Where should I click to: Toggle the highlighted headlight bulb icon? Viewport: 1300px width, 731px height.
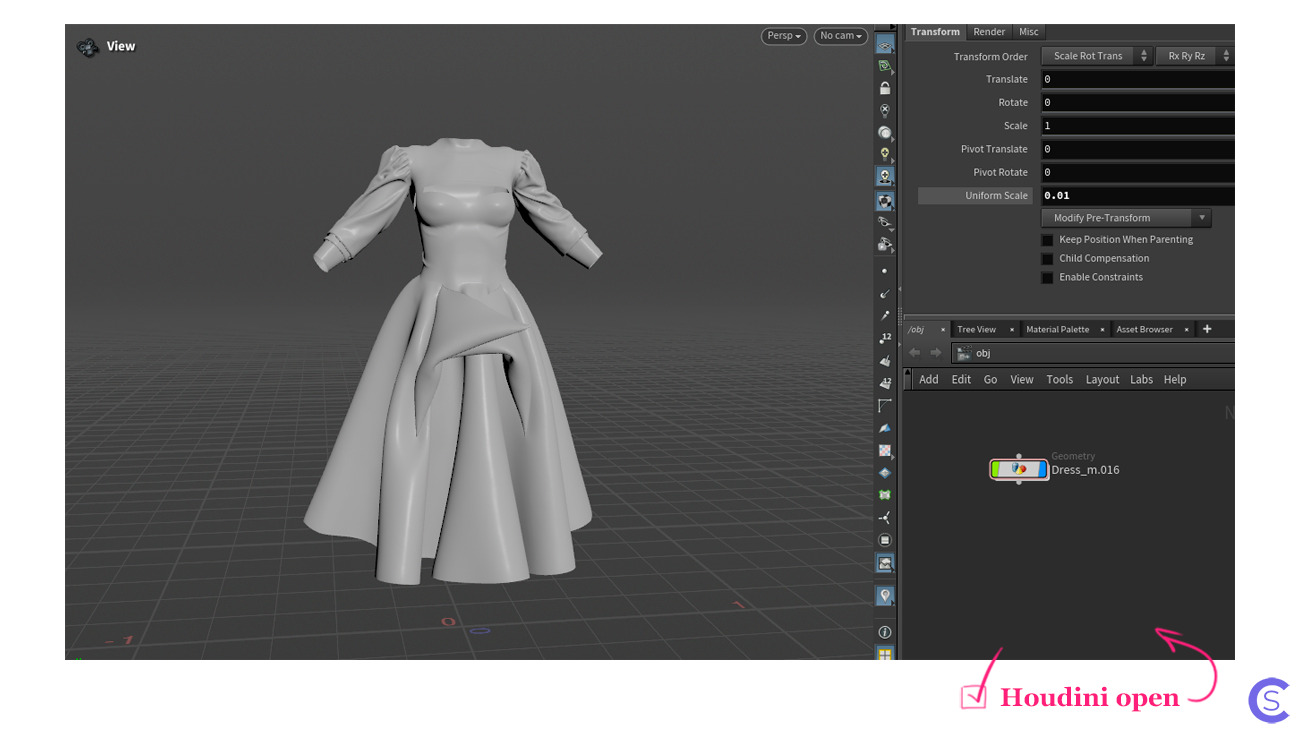[885, 176]
